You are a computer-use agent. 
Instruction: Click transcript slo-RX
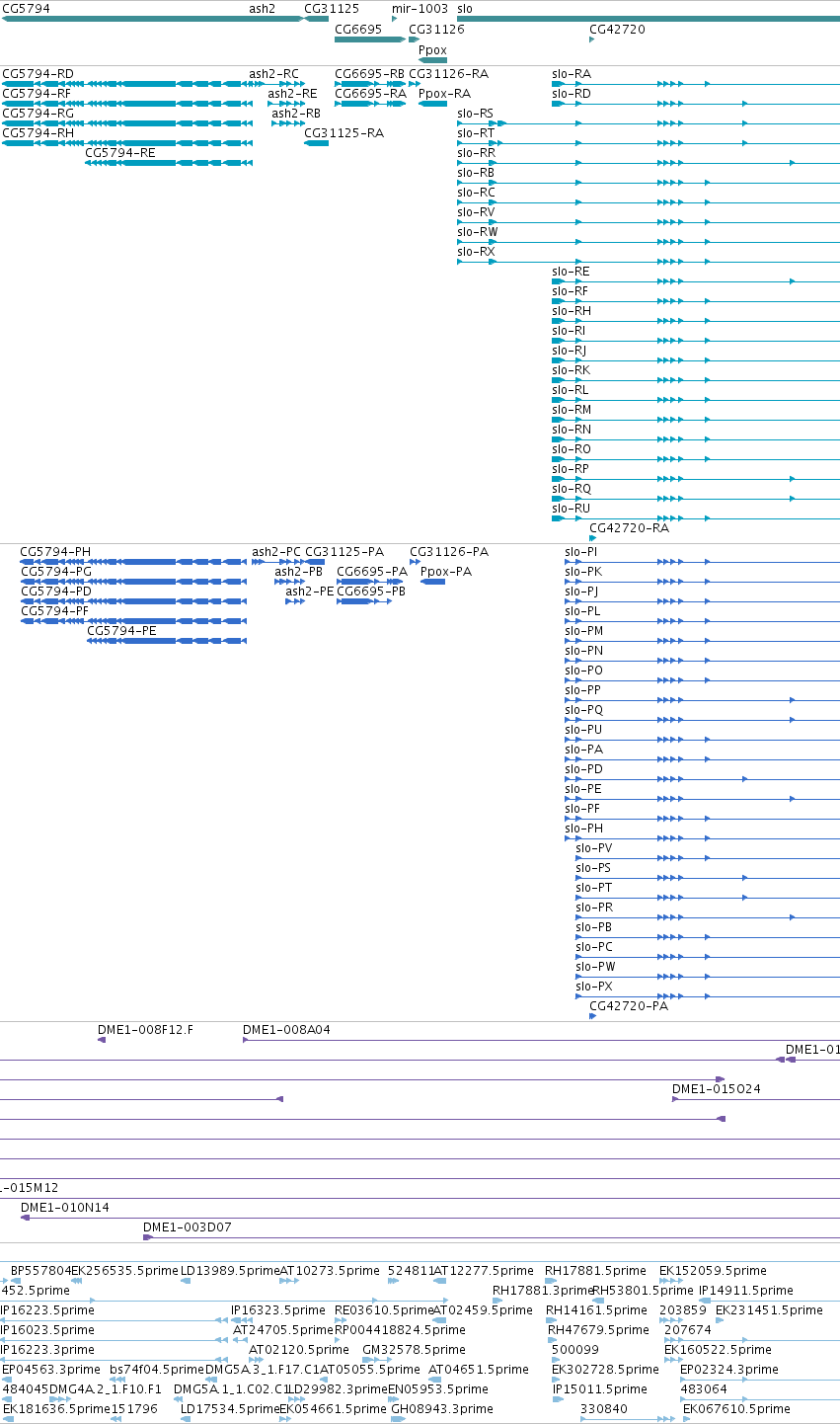coord(476,252)
